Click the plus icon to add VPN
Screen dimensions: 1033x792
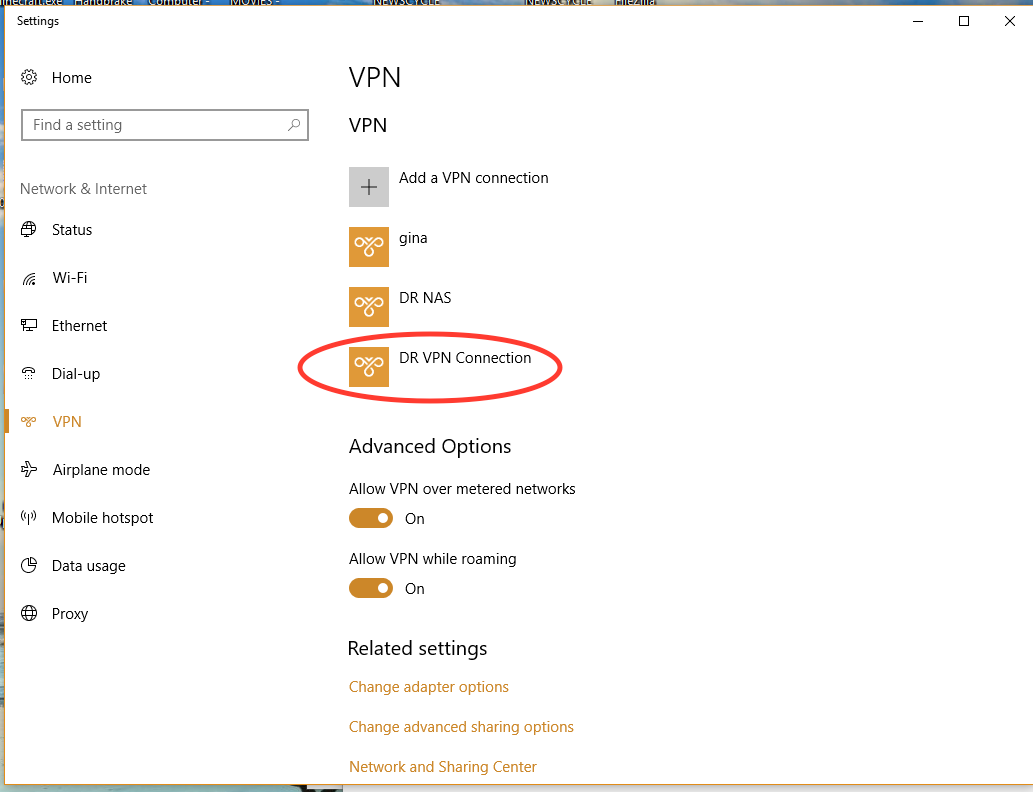tap(369, 187)
